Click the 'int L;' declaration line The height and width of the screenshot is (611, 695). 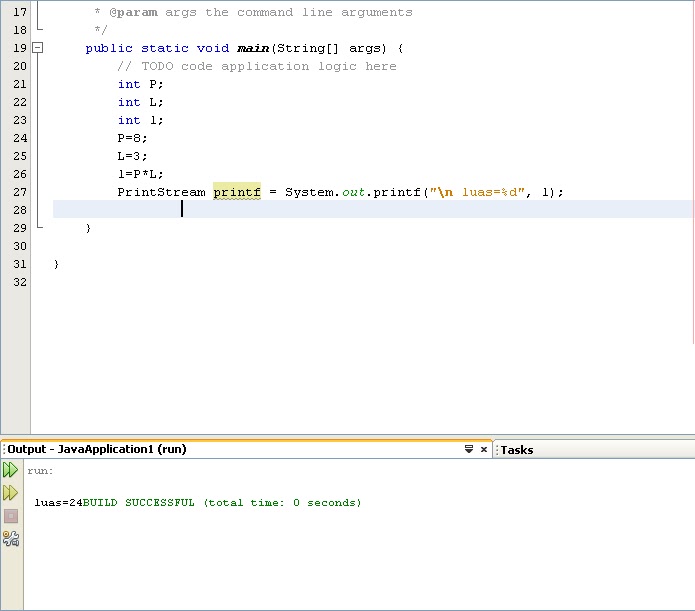tap(141, 102)
